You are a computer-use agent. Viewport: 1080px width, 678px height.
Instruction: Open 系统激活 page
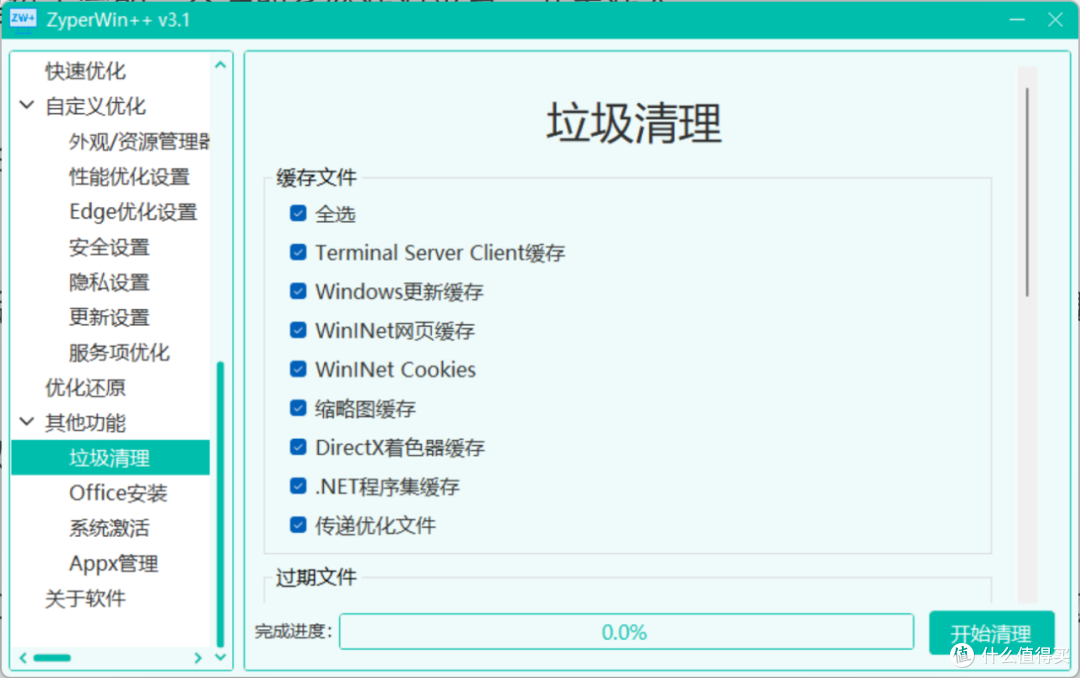tap(109, 528)
